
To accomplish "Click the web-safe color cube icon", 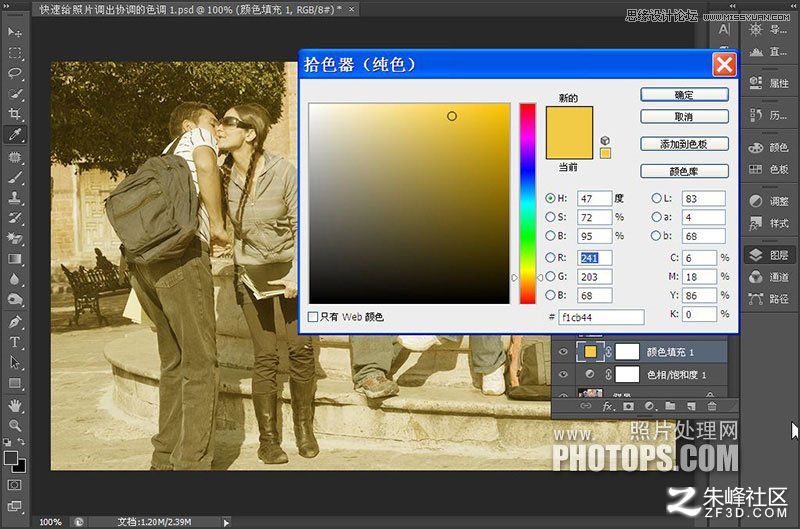I will [605, 140].
